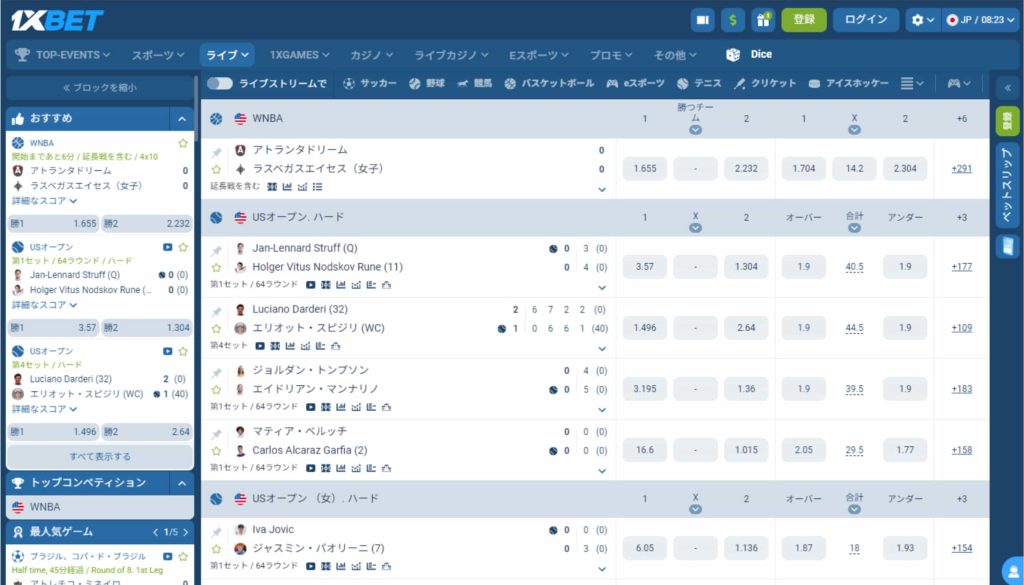
Task: Click the Dice game link
Action: point(749,55)
